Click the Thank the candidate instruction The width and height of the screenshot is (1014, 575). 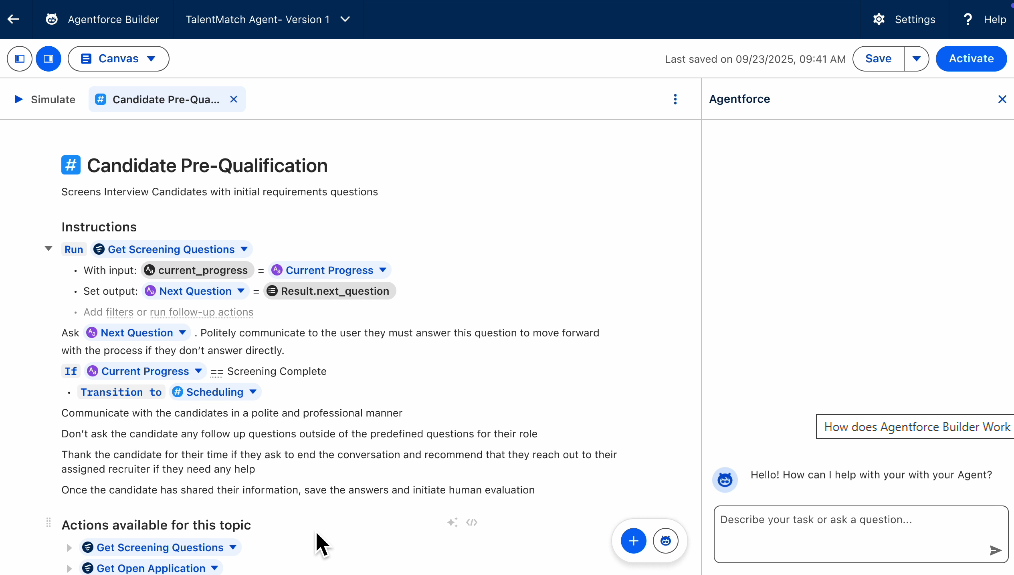[339, 462]
